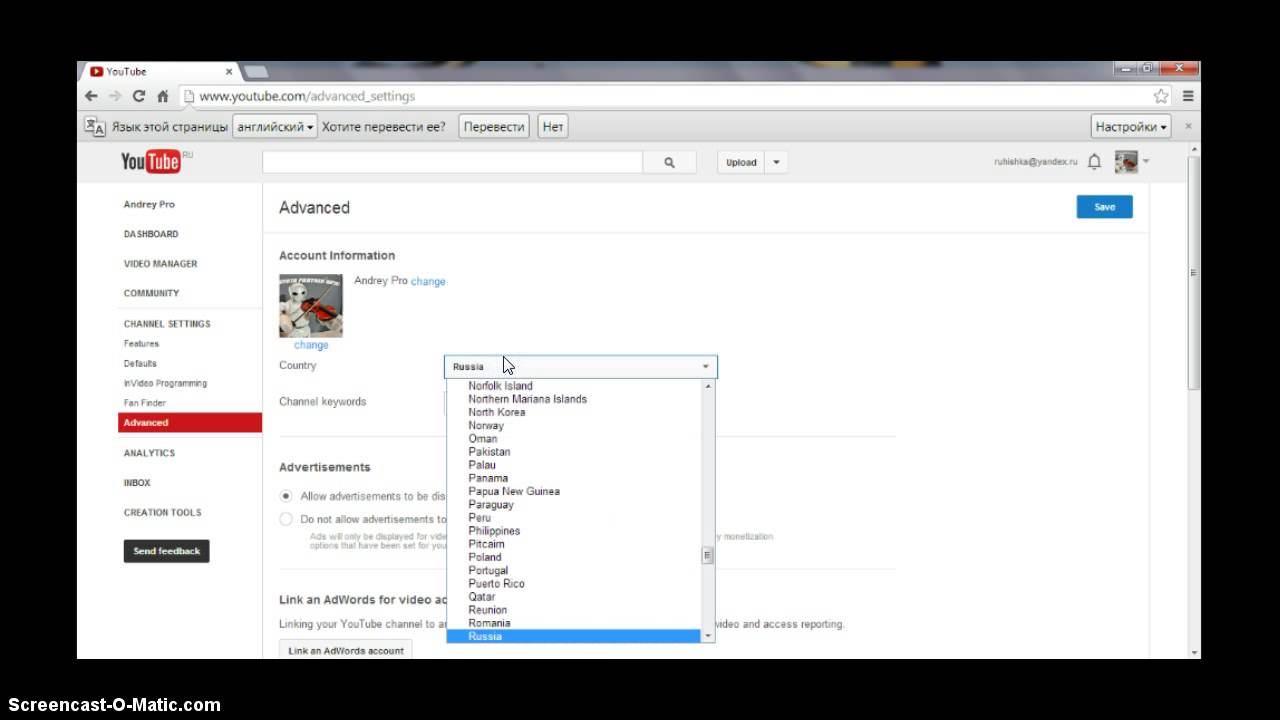Open the Defaults settings page
The width and height of the screenshot is (1280, 720).
[140, 364]
